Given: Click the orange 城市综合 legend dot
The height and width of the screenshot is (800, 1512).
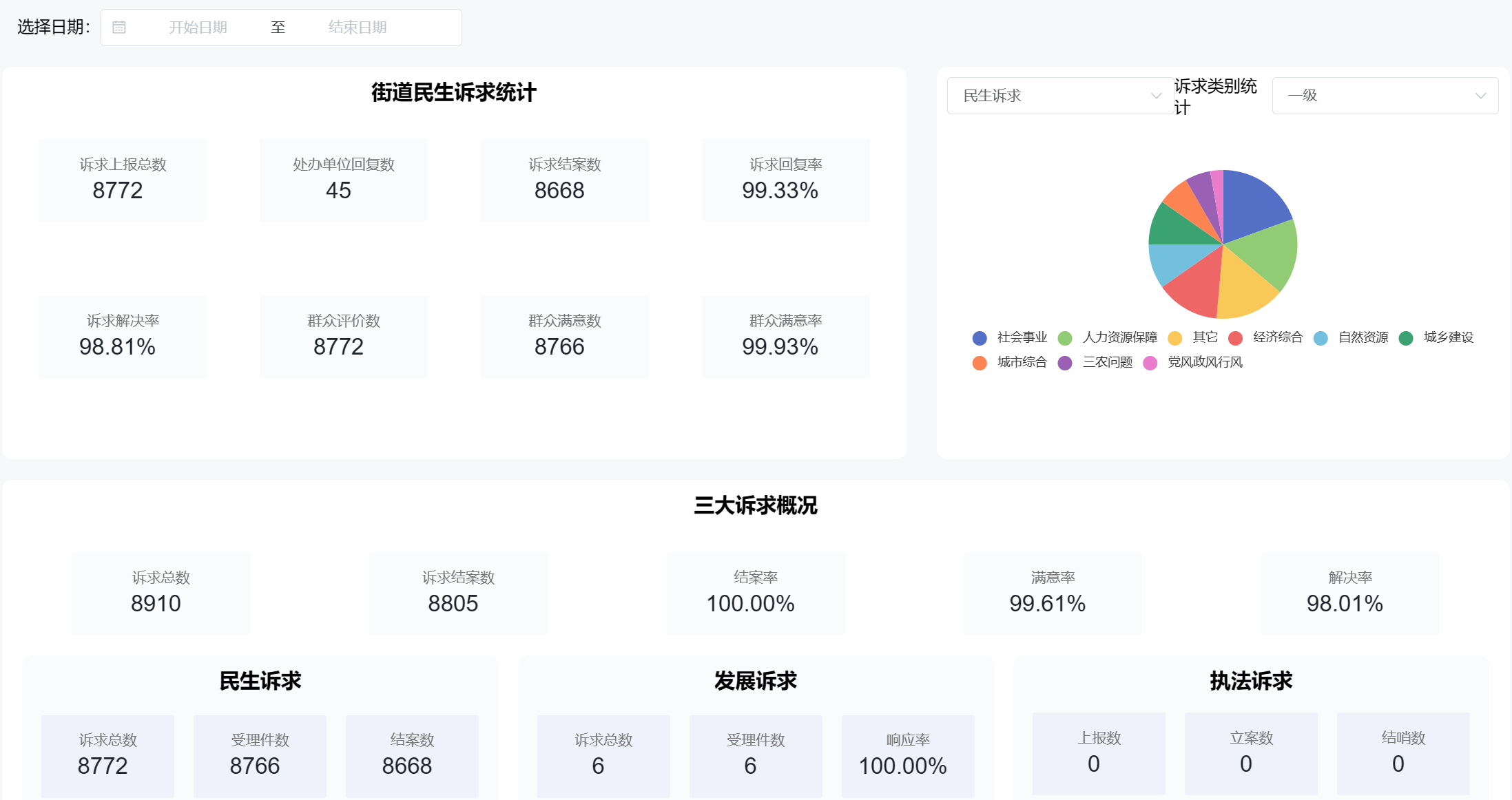Looking at the screenshot, I should [980, 363].
